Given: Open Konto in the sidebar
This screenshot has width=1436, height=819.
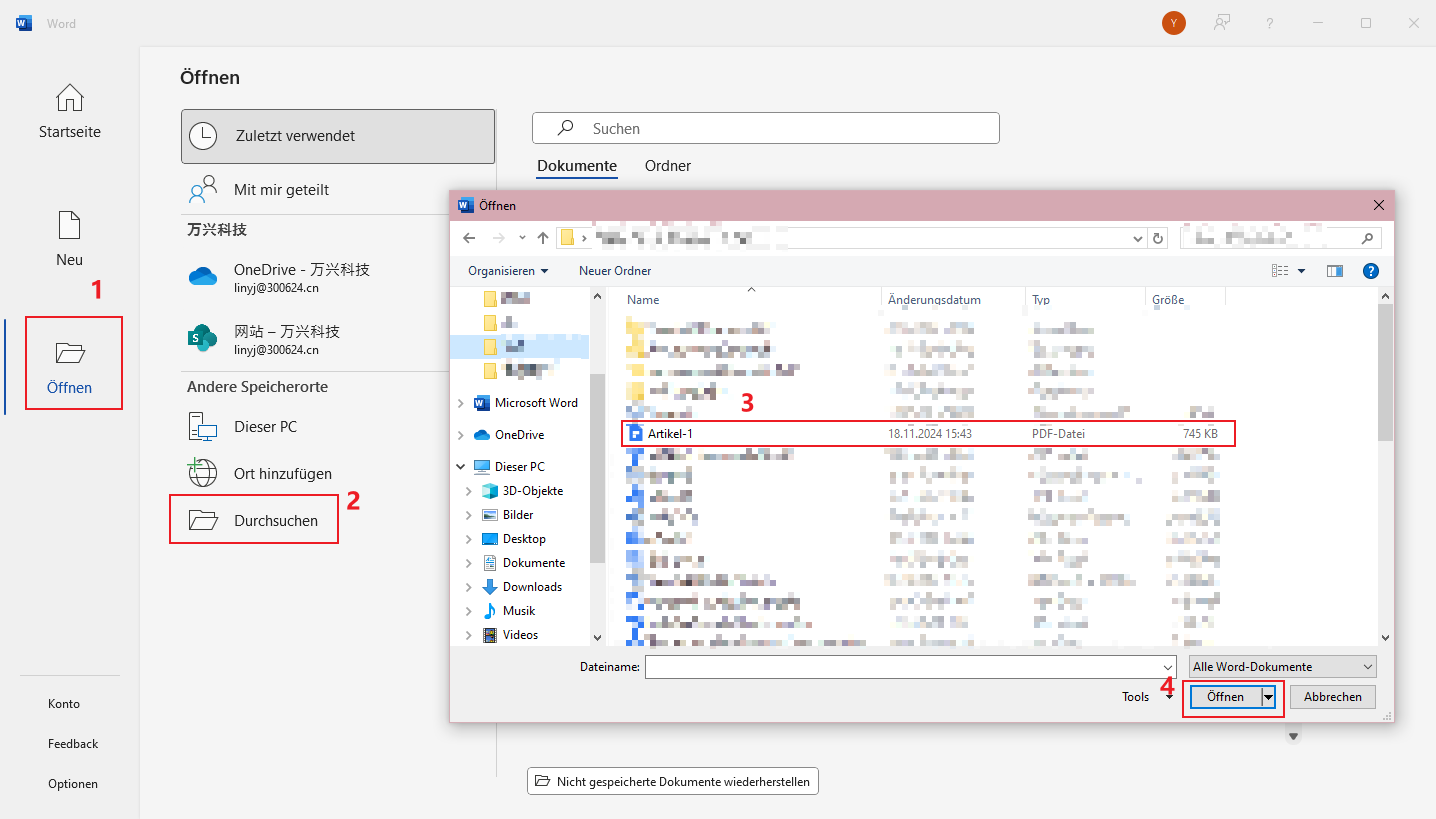Looking at the screenshot, I should click(x=64, y=704).
